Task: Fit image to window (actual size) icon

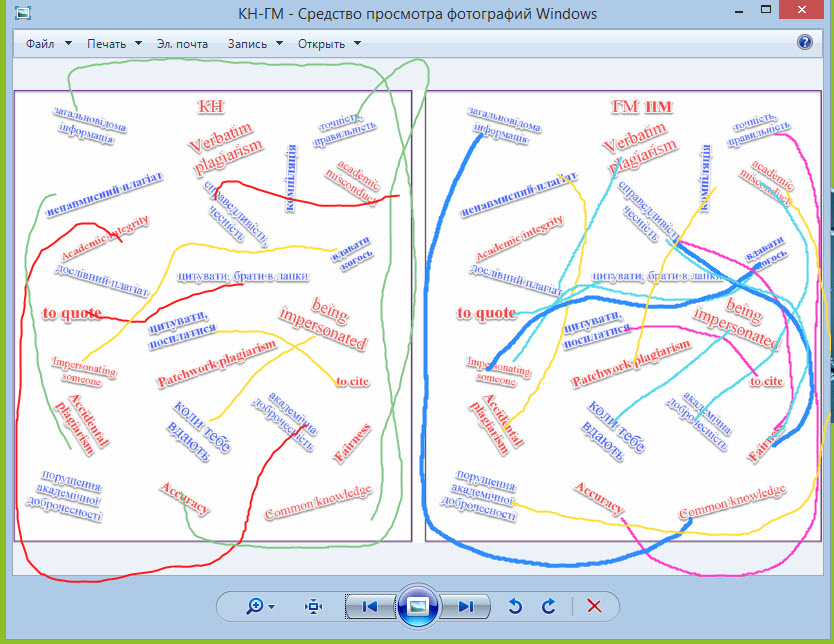Action: [313, 606]
